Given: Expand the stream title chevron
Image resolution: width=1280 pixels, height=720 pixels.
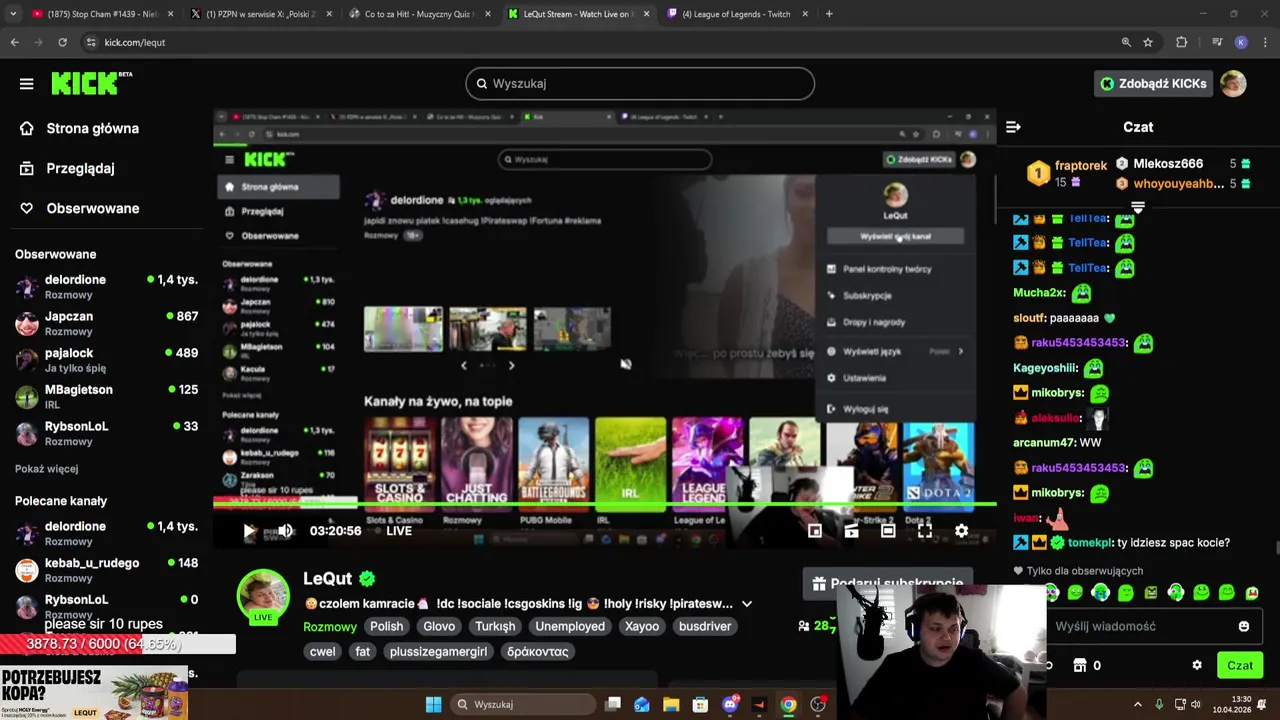Looking at the screenshot, I should tap(747, 604).
